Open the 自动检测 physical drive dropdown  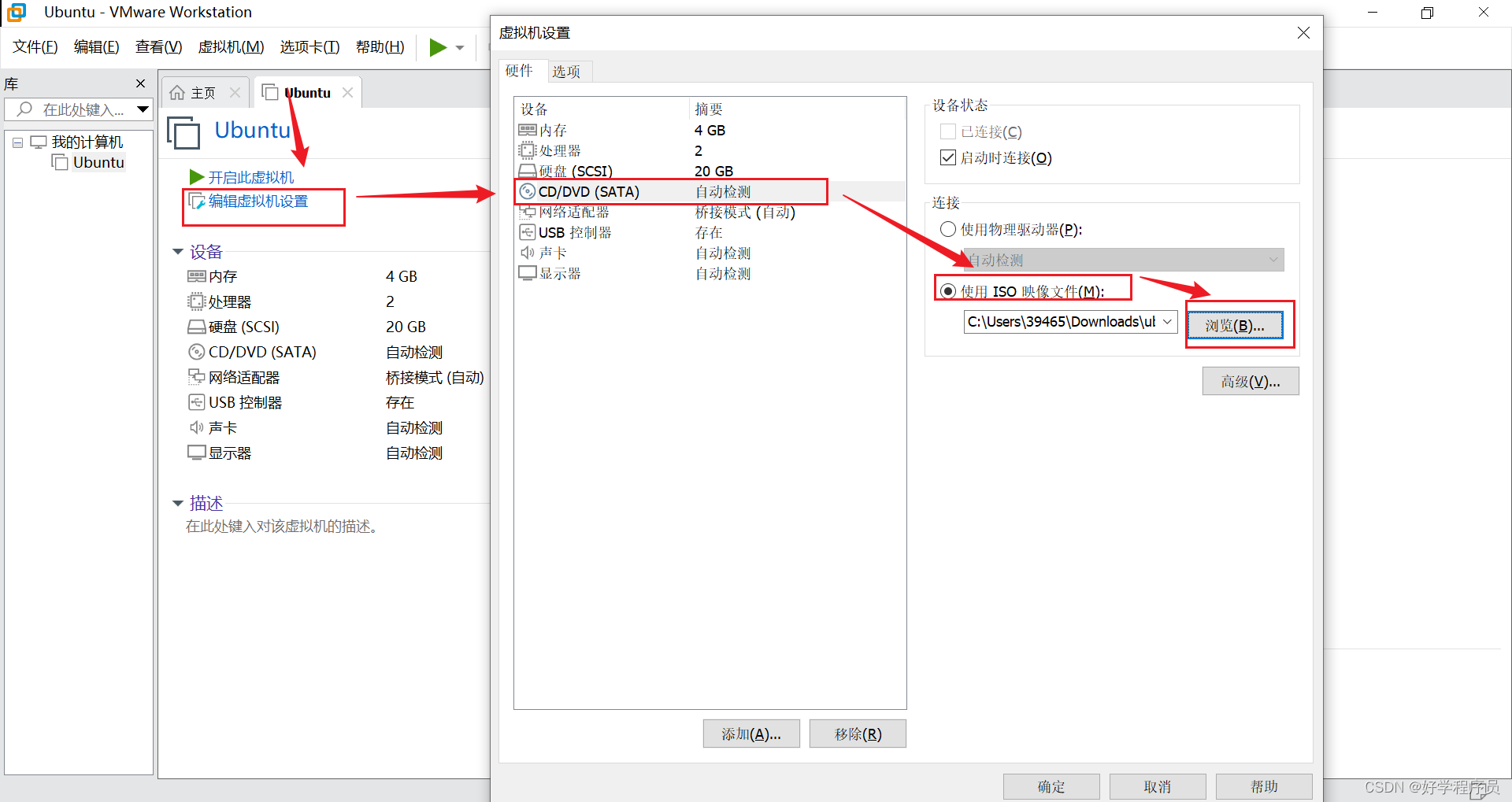1125,260
